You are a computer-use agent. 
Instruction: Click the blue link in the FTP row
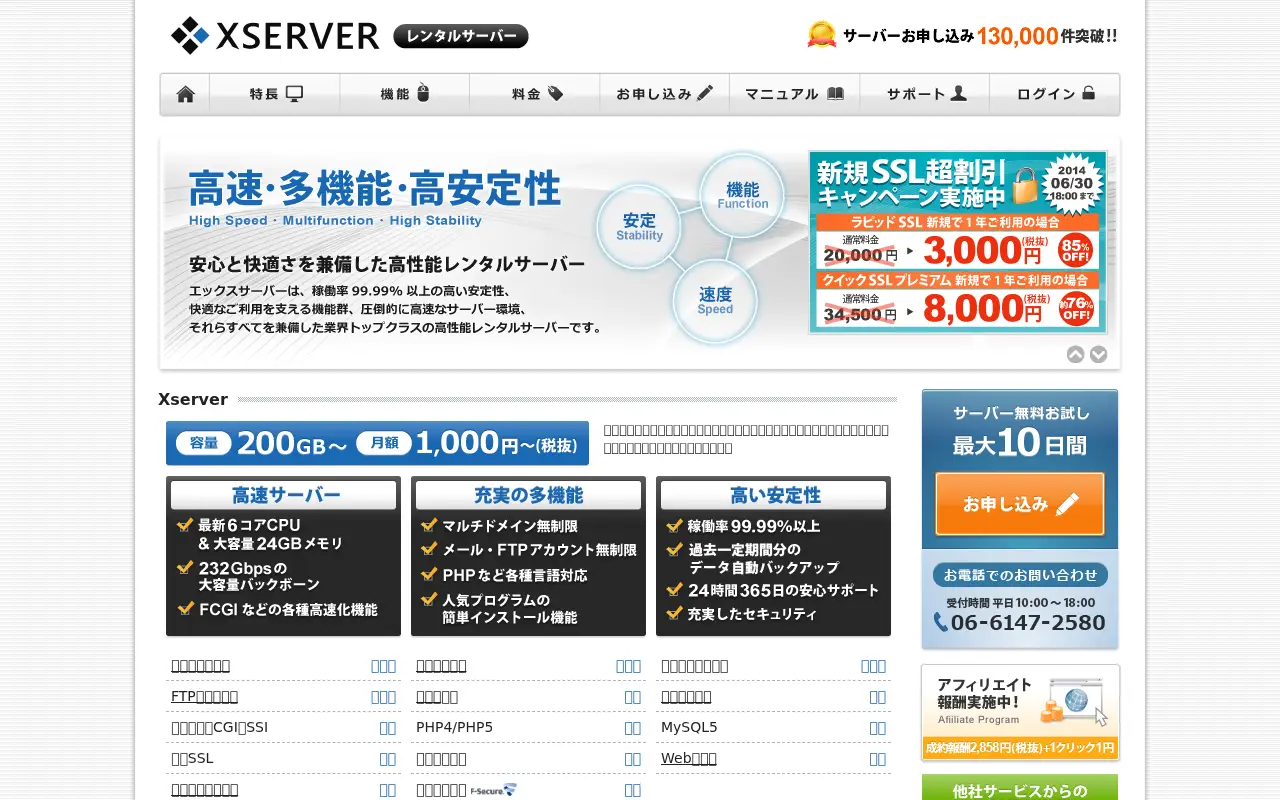click(383, 696)
